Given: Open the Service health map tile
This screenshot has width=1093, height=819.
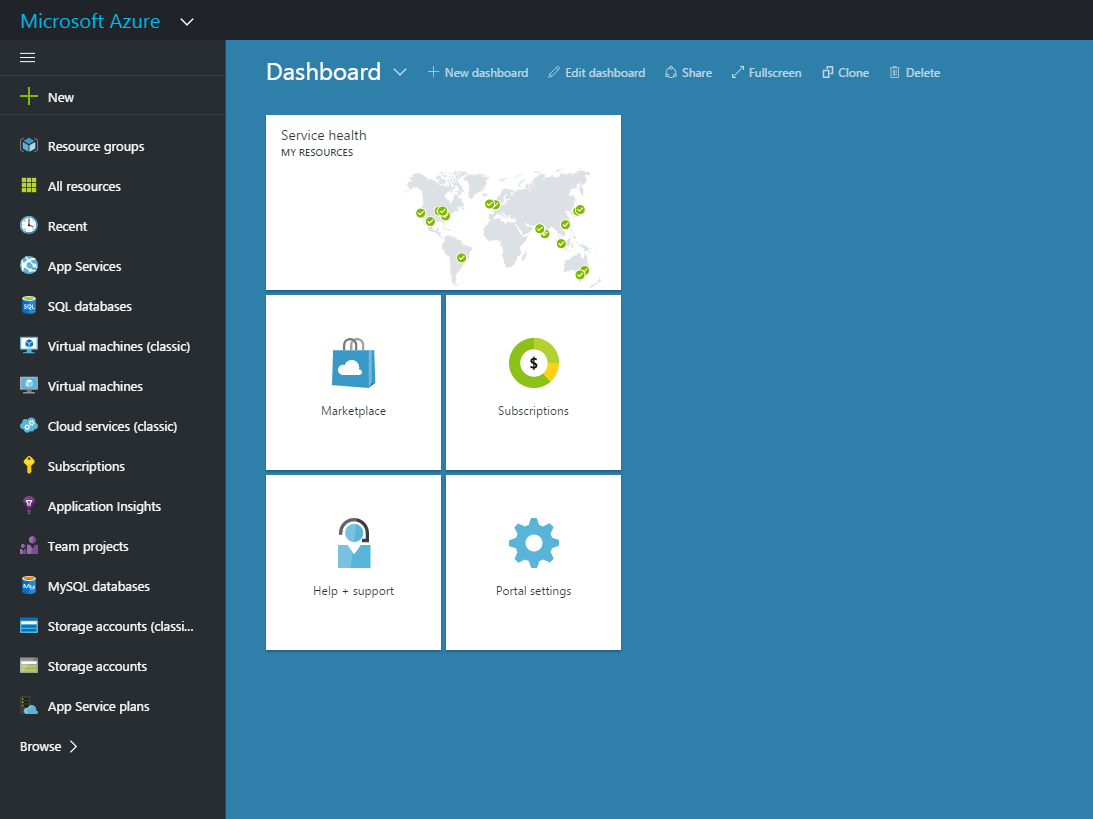Looking at the screenshot, I should point(443,202).
